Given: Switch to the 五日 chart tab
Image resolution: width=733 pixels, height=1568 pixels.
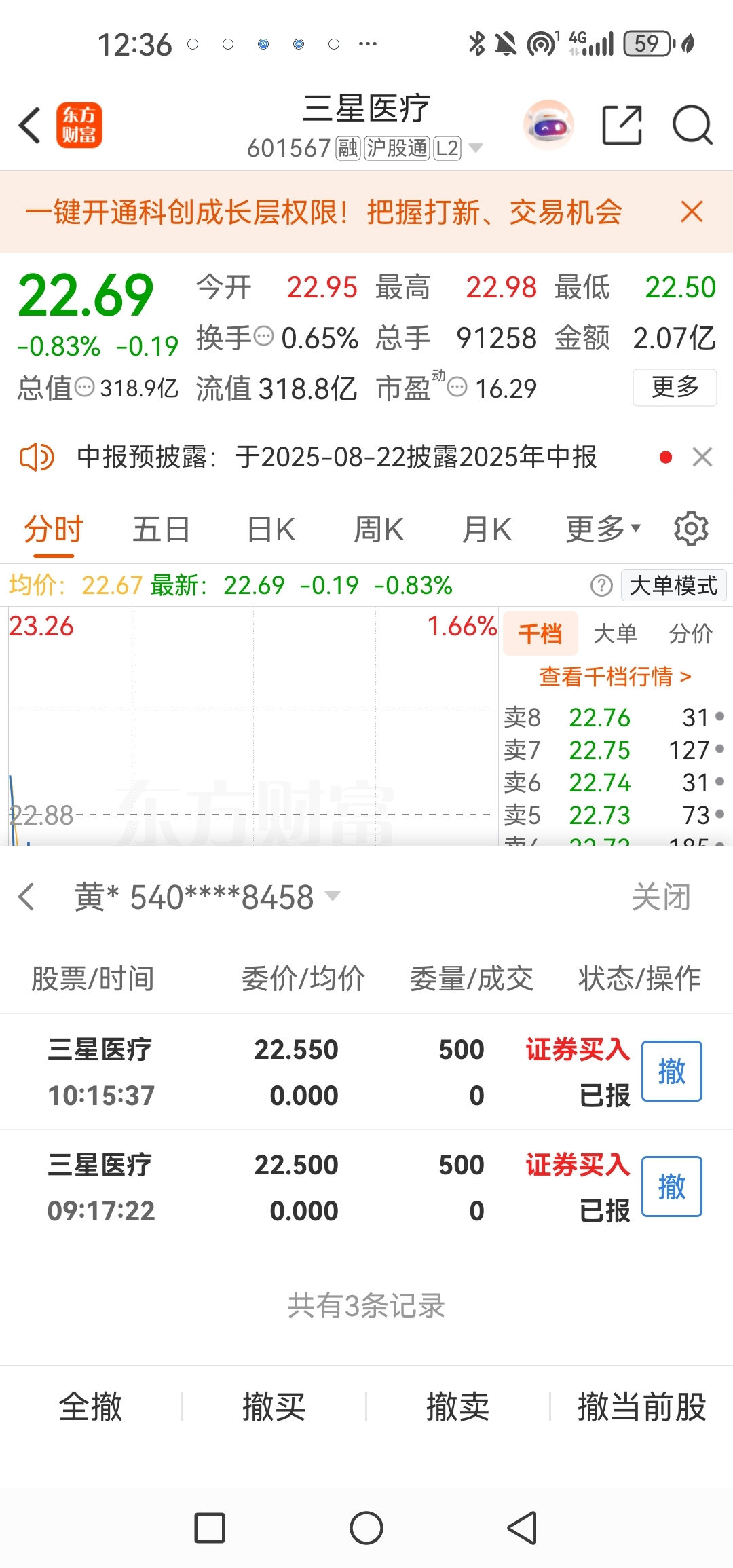Looking at the screenshot, I should [x=161, y=529].
